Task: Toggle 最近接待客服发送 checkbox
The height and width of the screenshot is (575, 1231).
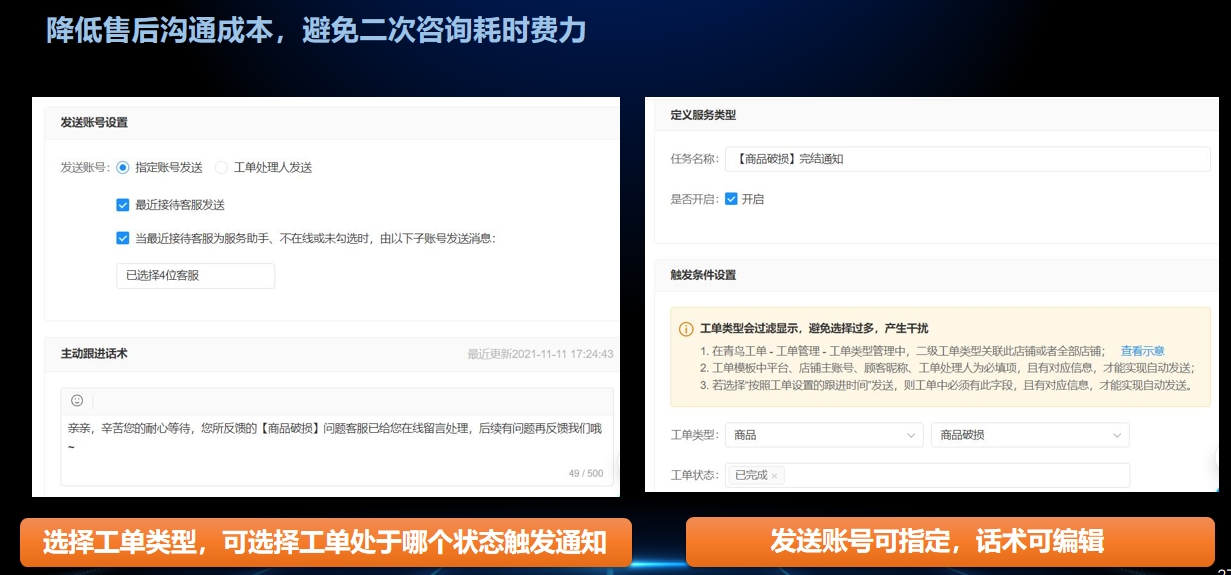Action: point(123,205)
